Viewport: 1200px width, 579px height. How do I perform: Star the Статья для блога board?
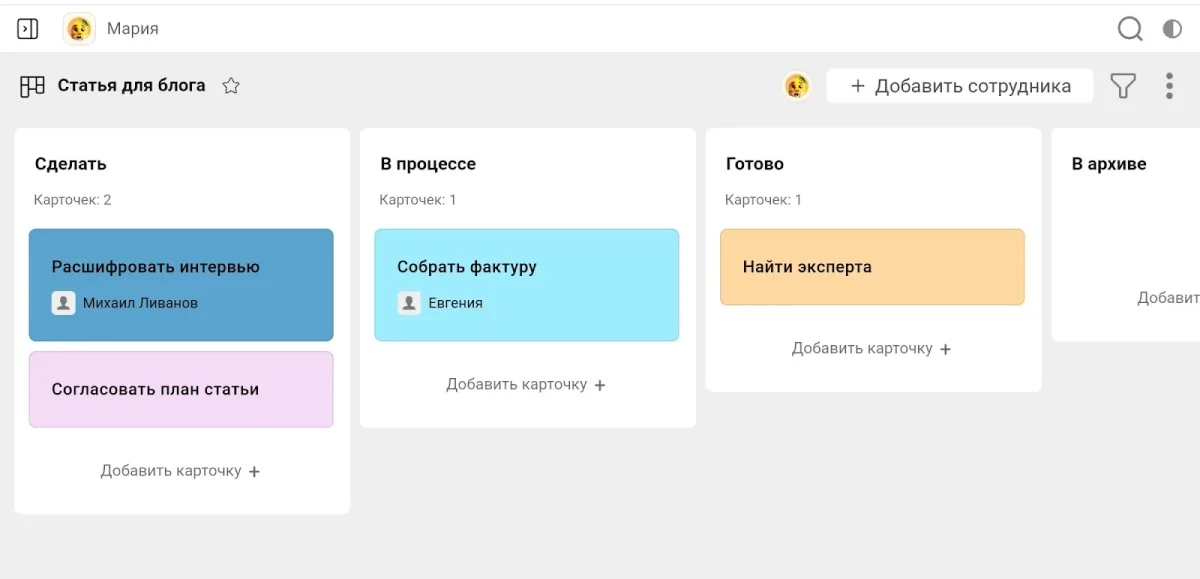pos(231,86)
